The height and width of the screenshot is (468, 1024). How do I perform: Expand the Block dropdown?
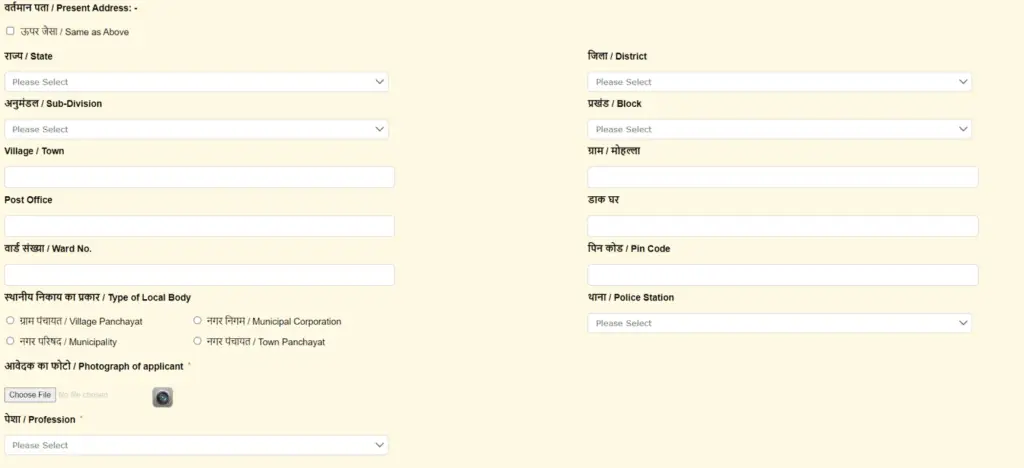coord(779,129)
